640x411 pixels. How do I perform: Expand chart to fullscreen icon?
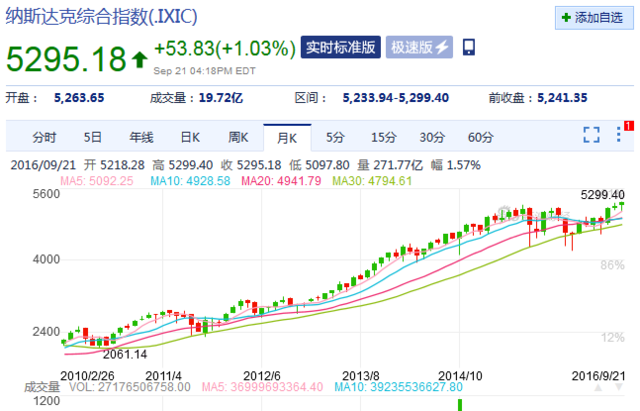[591, 135]
